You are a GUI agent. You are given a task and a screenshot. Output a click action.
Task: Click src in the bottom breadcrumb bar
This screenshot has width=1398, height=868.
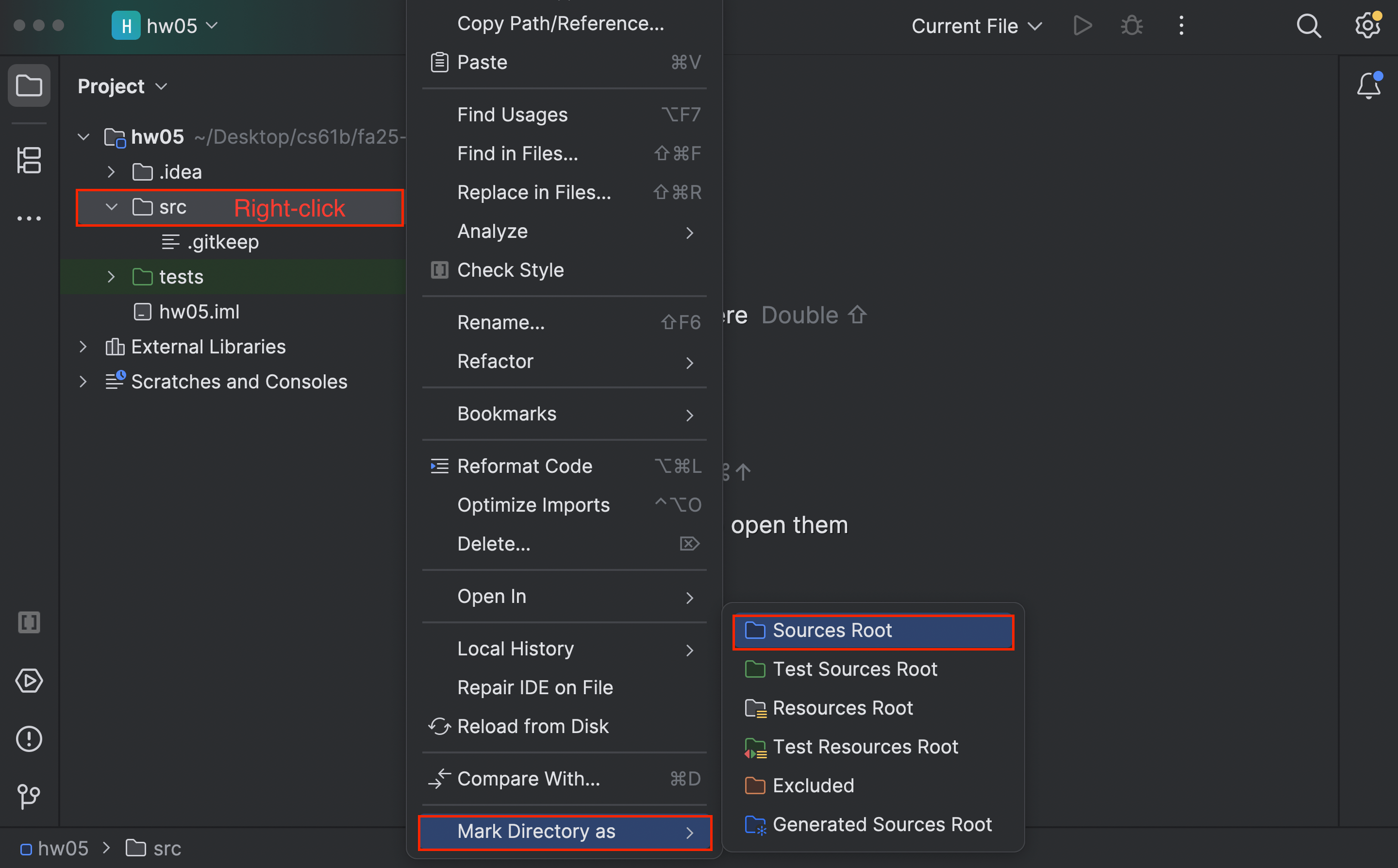pos(166,848)
